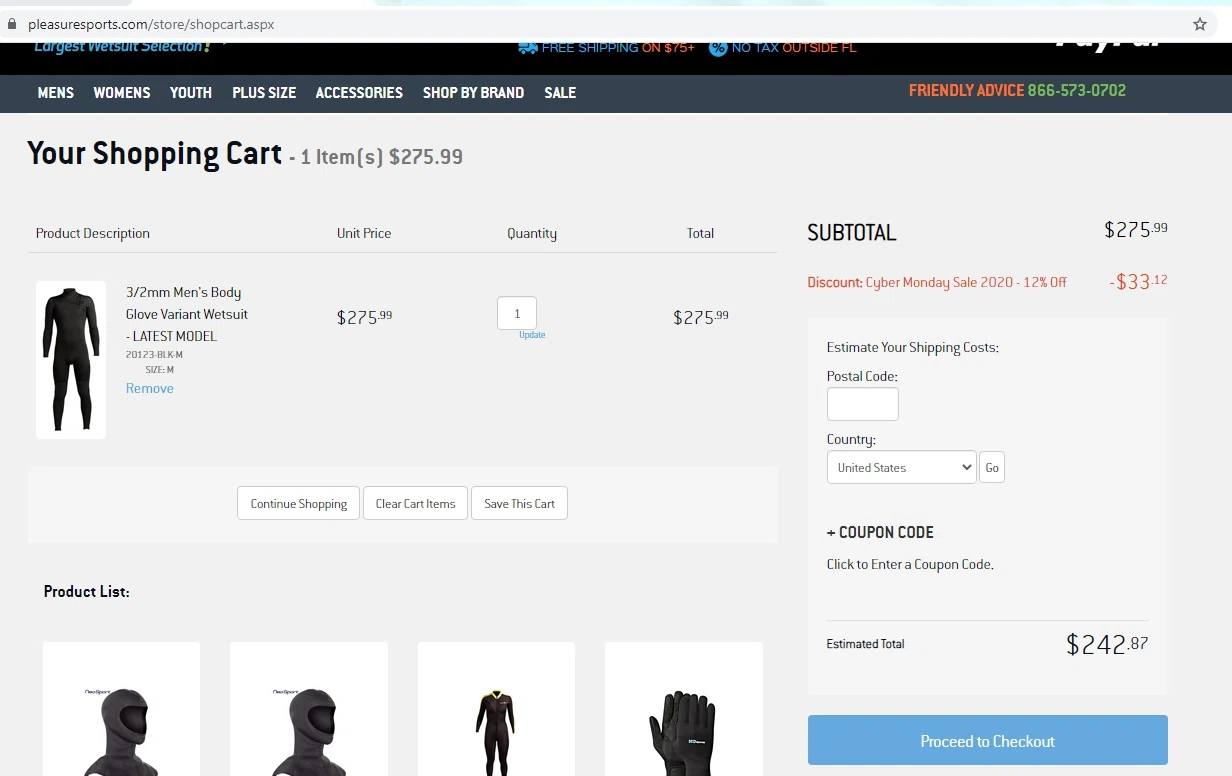
Task: Click the Product List heading
Action: [x=87, y=591]
